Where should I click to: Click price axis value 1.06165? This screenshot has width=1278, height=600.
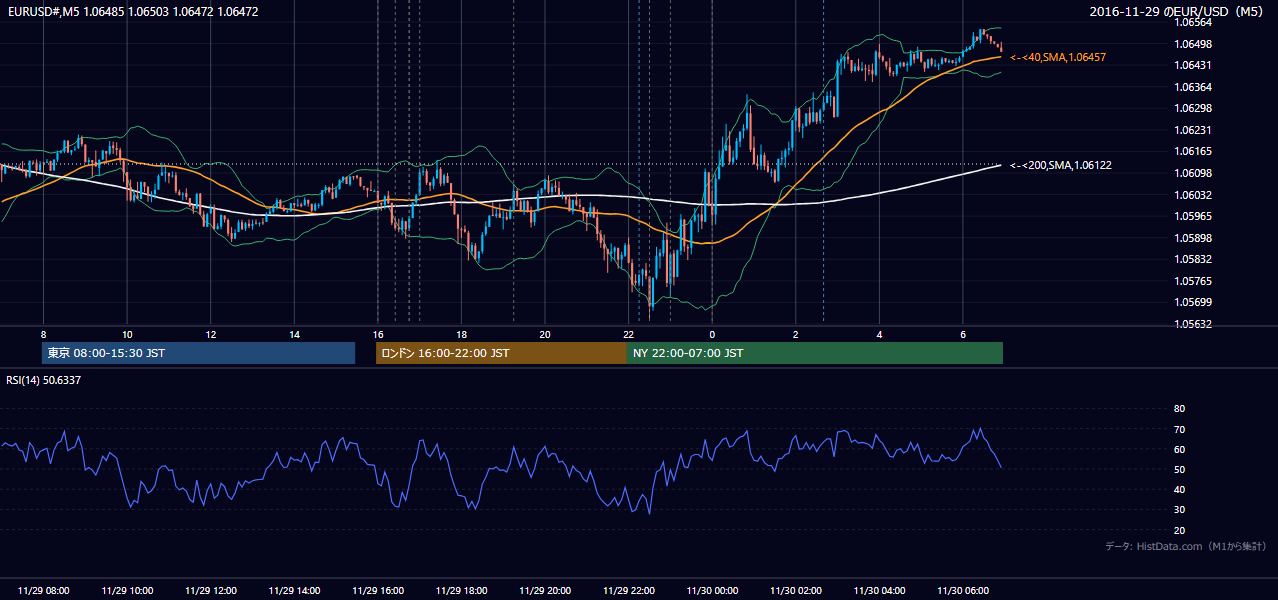tap(1193, 151)
